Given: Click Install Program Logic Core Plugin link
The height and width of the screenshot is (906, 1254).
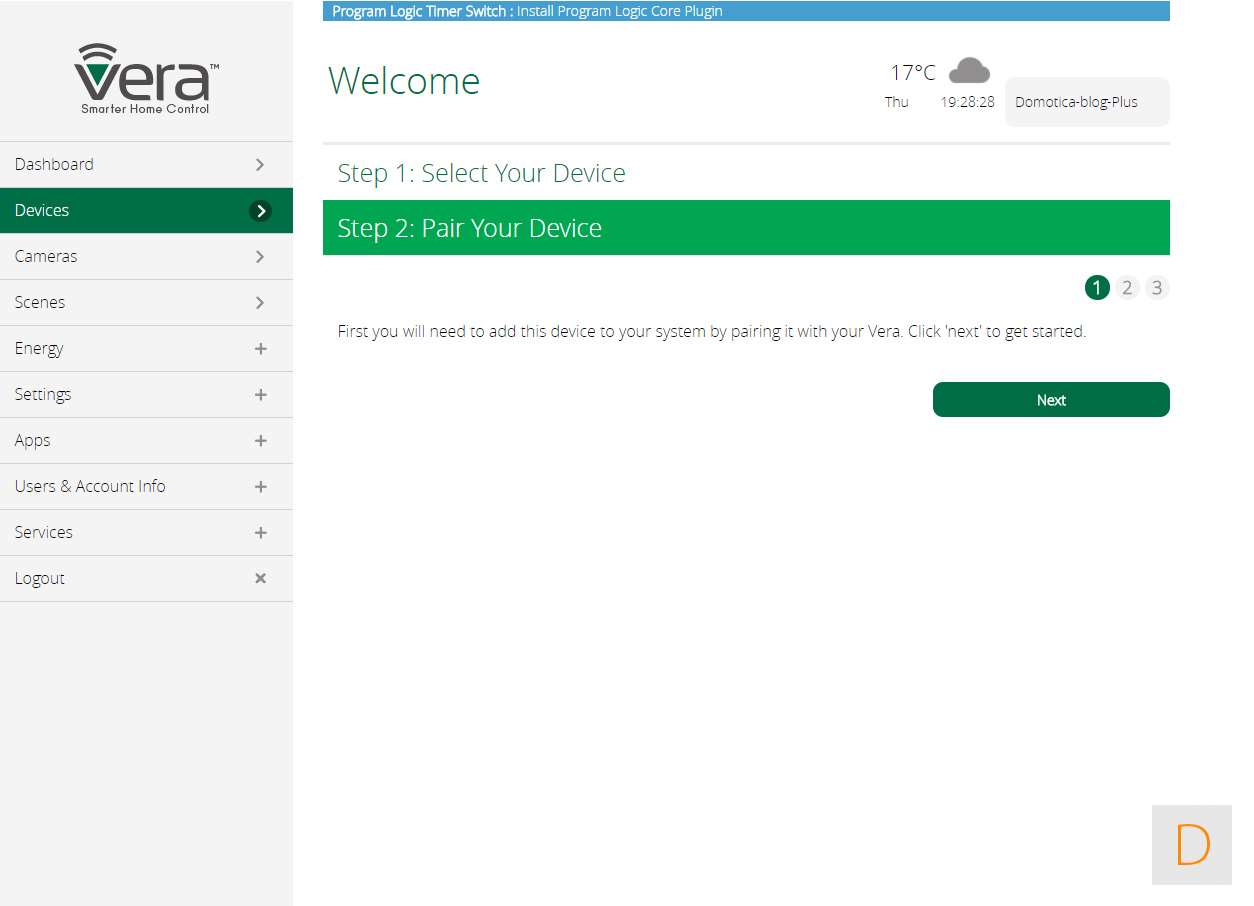Looking at the screenshot, I should point(619,11).
